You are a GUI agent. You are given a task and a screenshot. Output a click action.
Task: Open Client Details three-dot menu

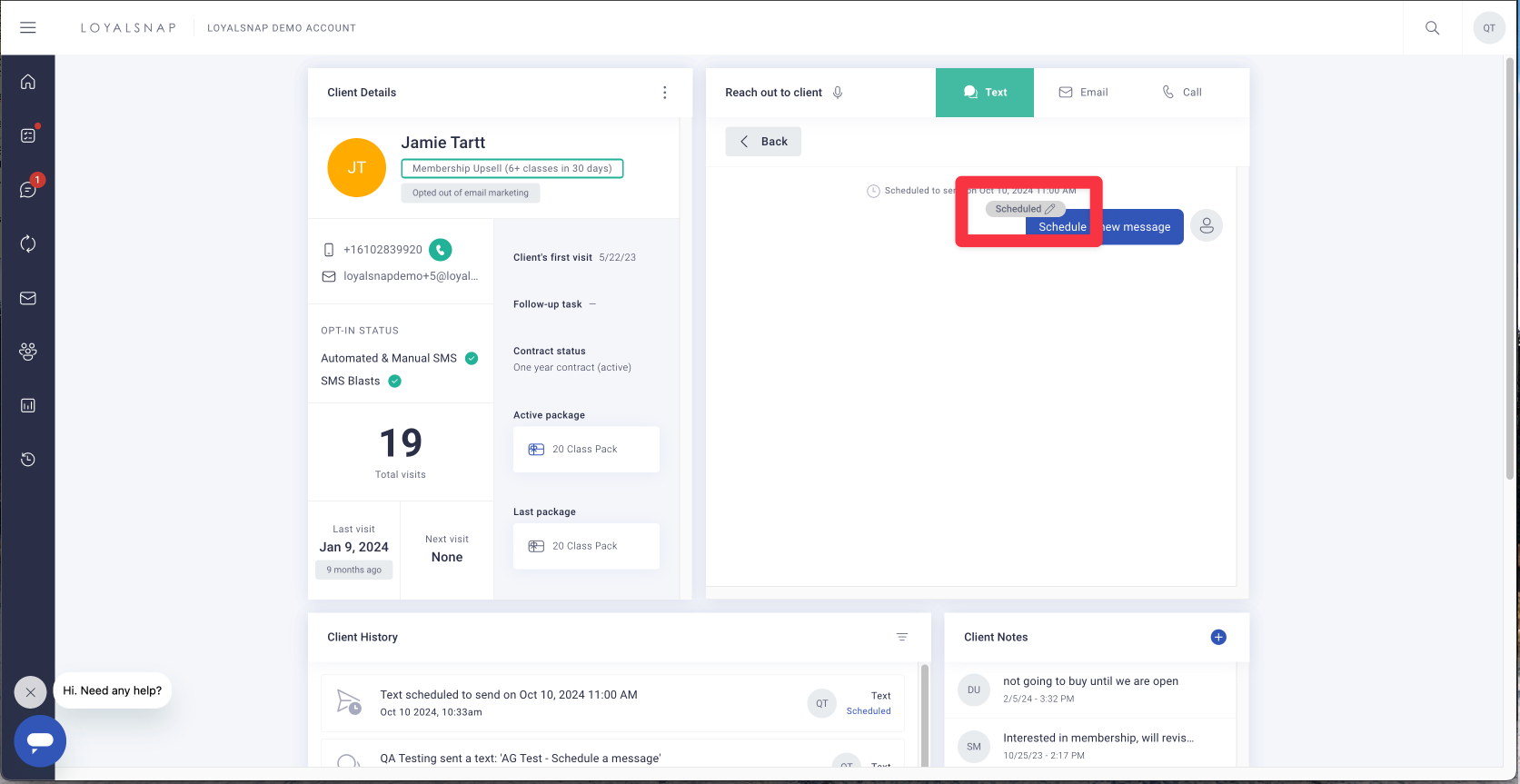click(665, 93)
